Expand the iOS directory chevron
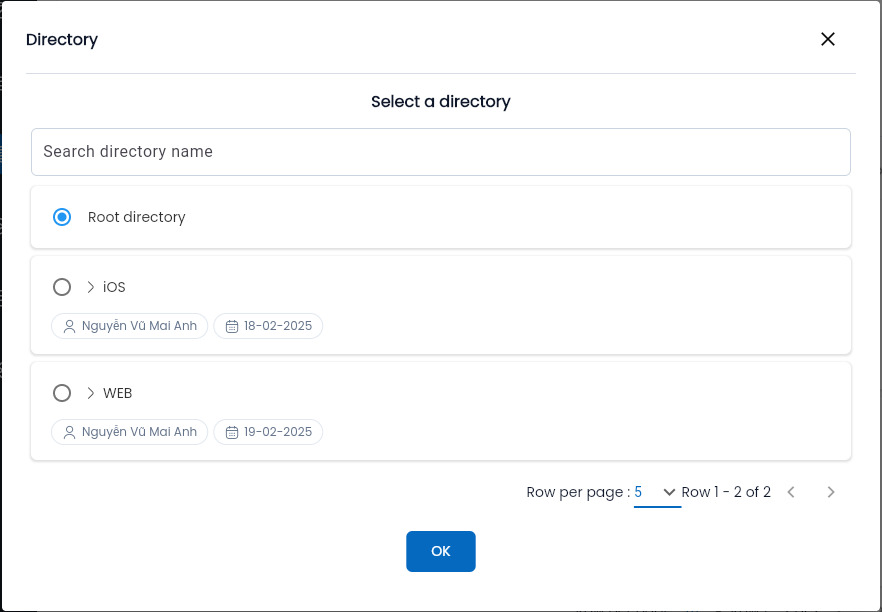 [91, 287]
